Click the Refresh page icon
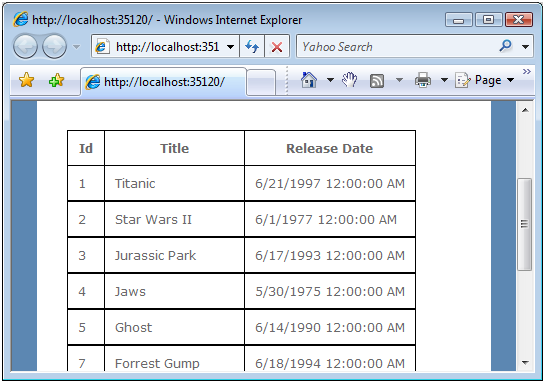 (x=252, y=47)
